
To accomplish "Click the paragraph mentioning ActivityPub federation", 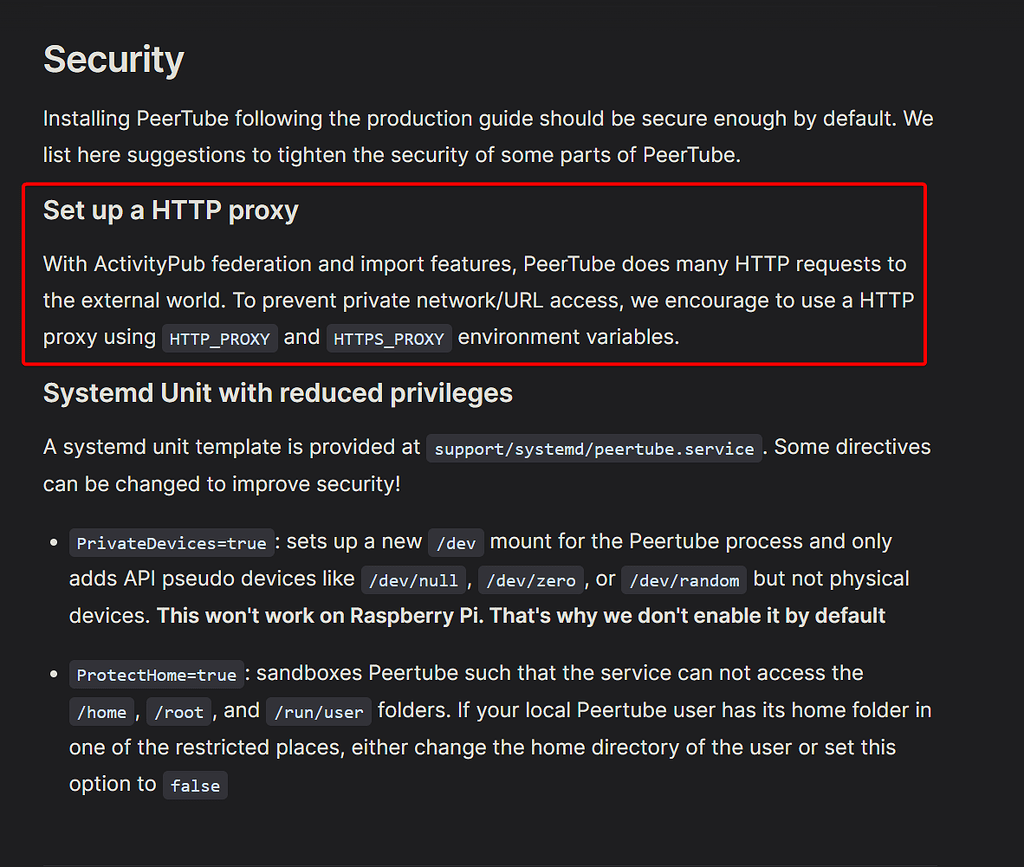I will click(x=479, y=300).
